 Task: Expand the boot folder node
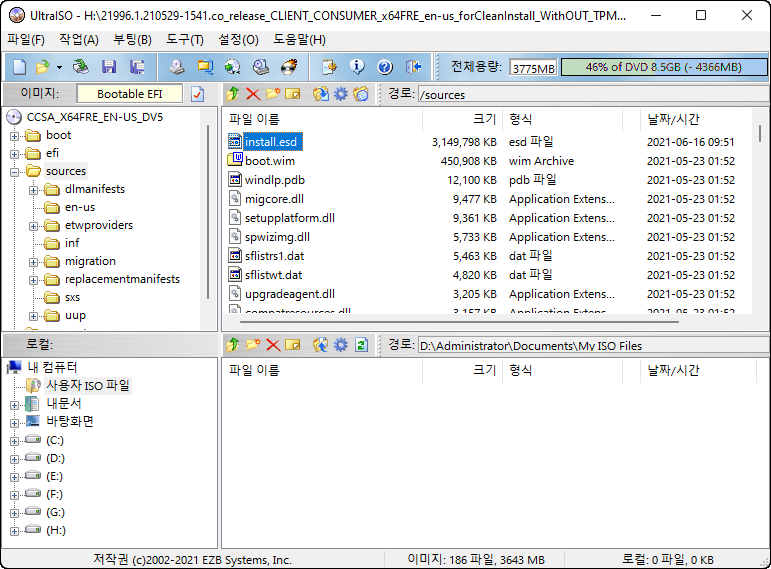click(x=14, y=136)
